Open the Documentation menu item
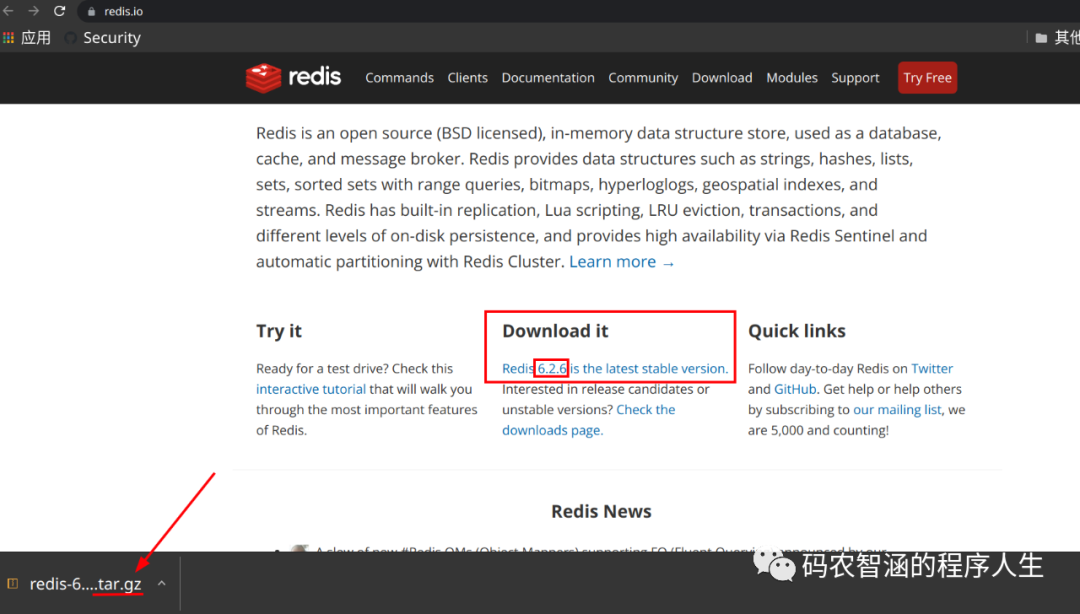 click(548, 78)
